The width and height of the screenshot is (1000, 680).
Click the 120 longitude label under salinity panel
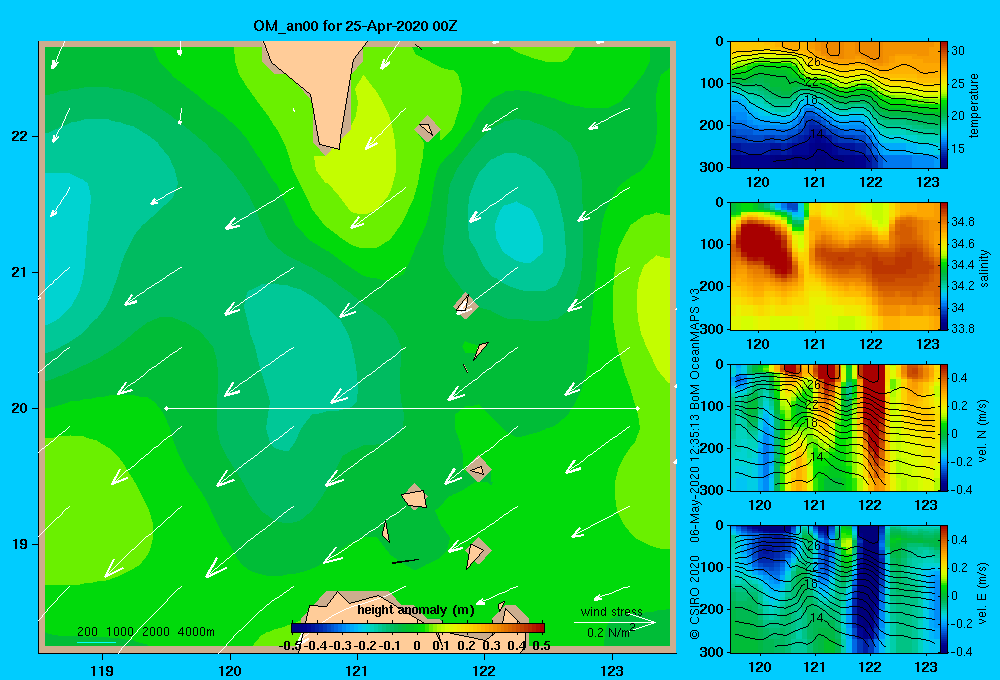coord(758,344)
